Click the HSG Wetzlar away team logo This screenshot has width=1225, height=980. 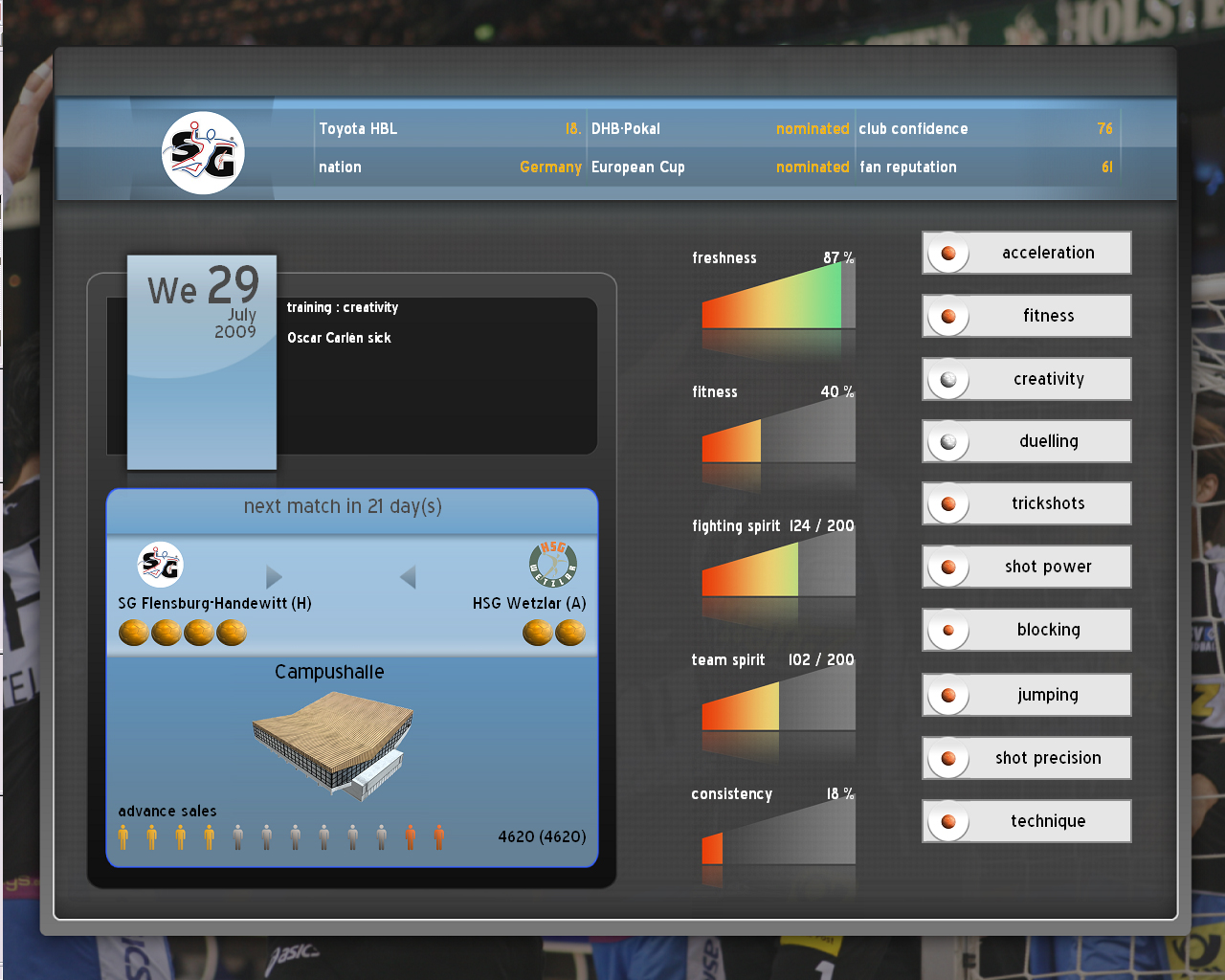click(x=553, y=564)
